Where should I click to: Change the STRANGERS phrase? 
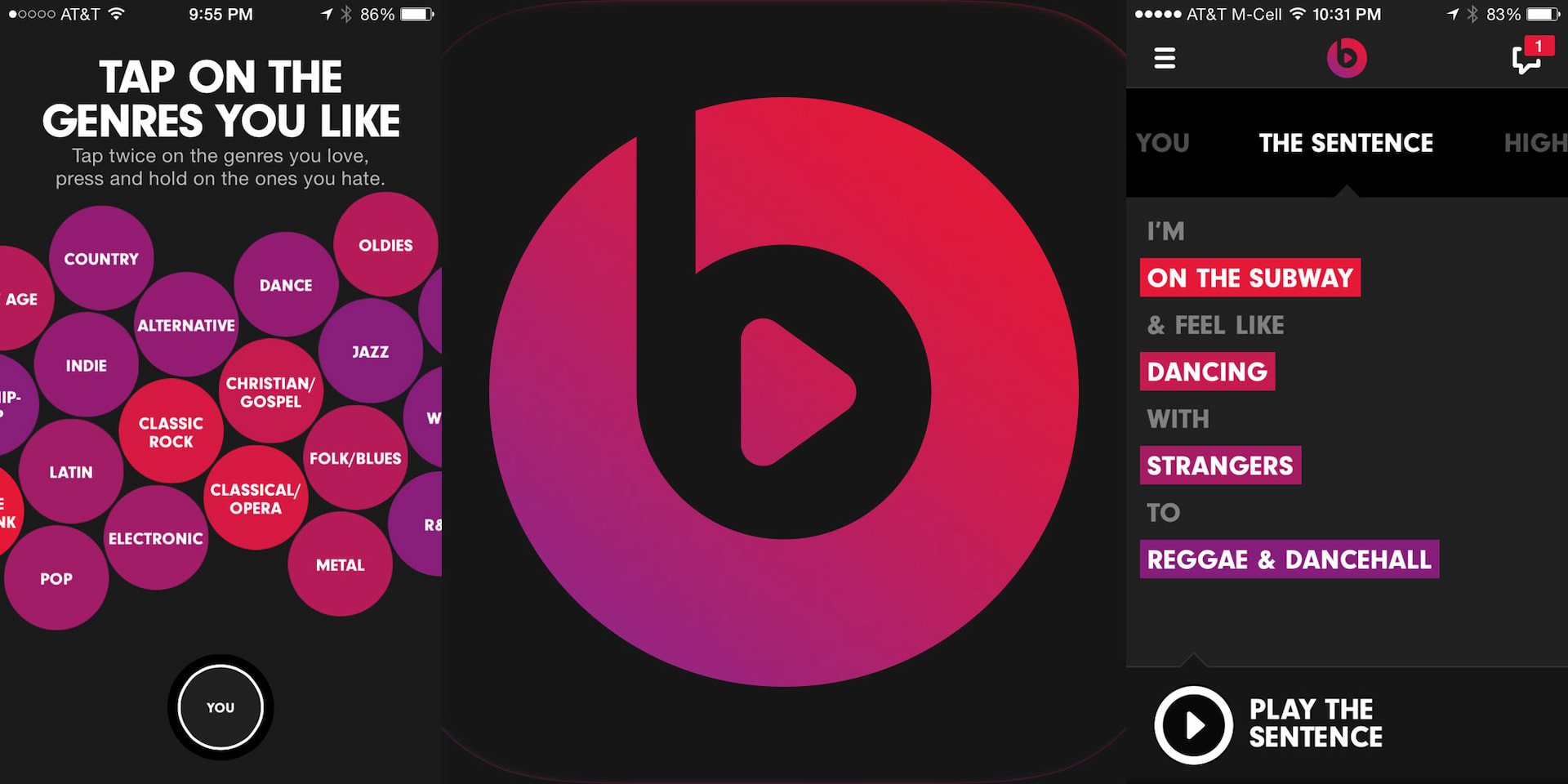(x=1220, y=465)
